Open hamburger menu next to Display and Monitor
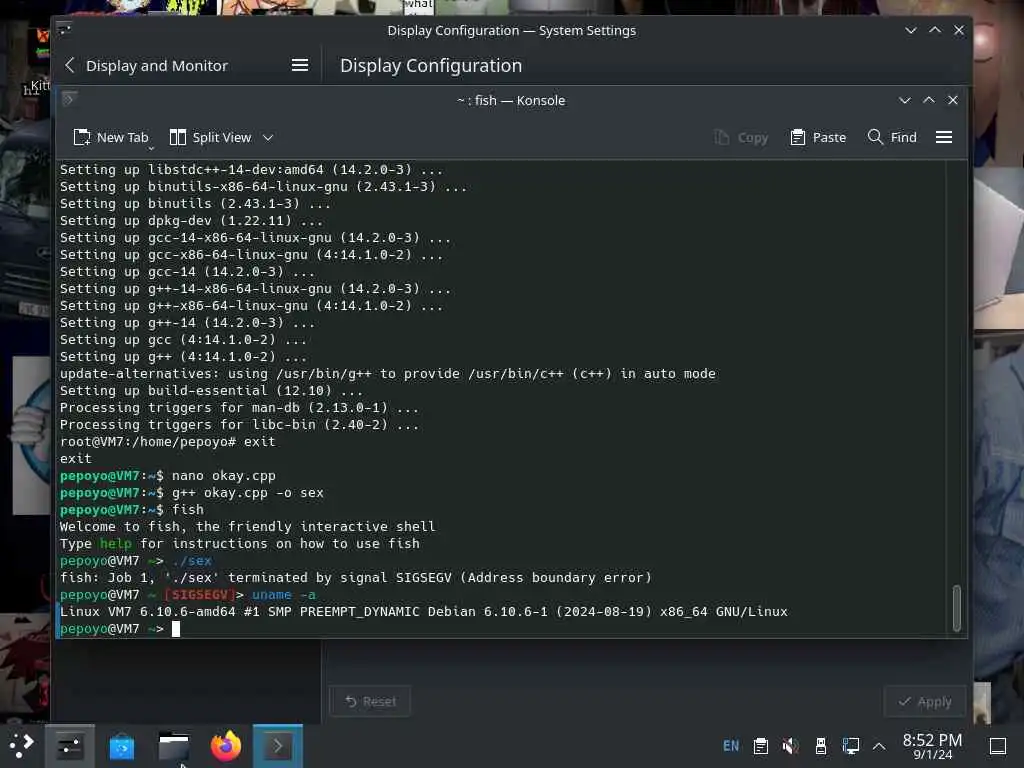Image resolution: width=1024 pixels, height=768 pixels. [x=300, y=65]
